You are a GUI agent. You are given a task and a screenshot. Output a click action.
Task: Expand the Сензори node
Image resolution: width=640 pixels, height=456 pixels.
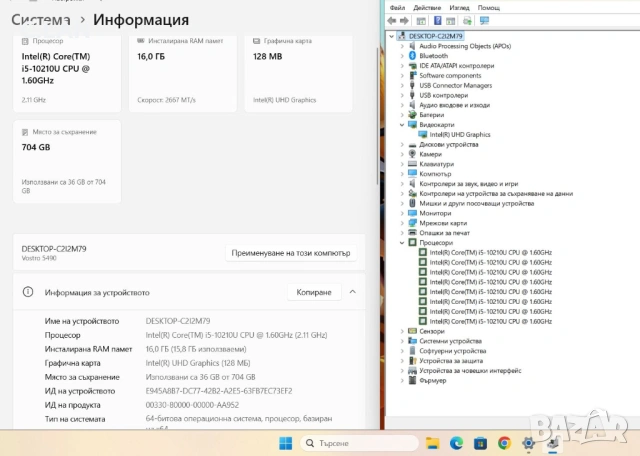[x=402, y=331]
